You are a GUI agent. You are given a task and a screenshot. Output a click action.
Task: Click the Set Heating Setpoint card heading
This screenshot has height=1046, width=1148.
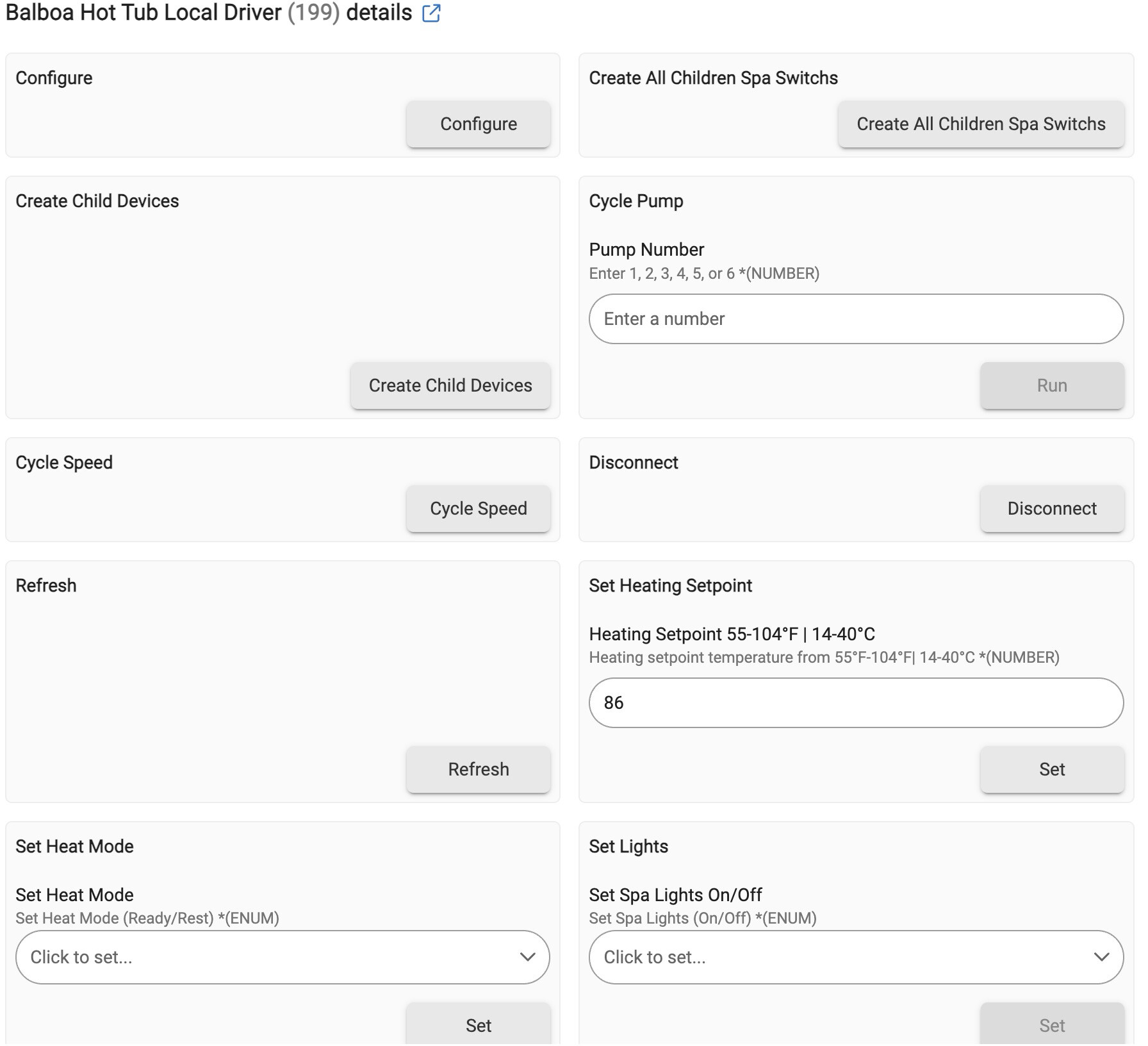coord(670,586)
